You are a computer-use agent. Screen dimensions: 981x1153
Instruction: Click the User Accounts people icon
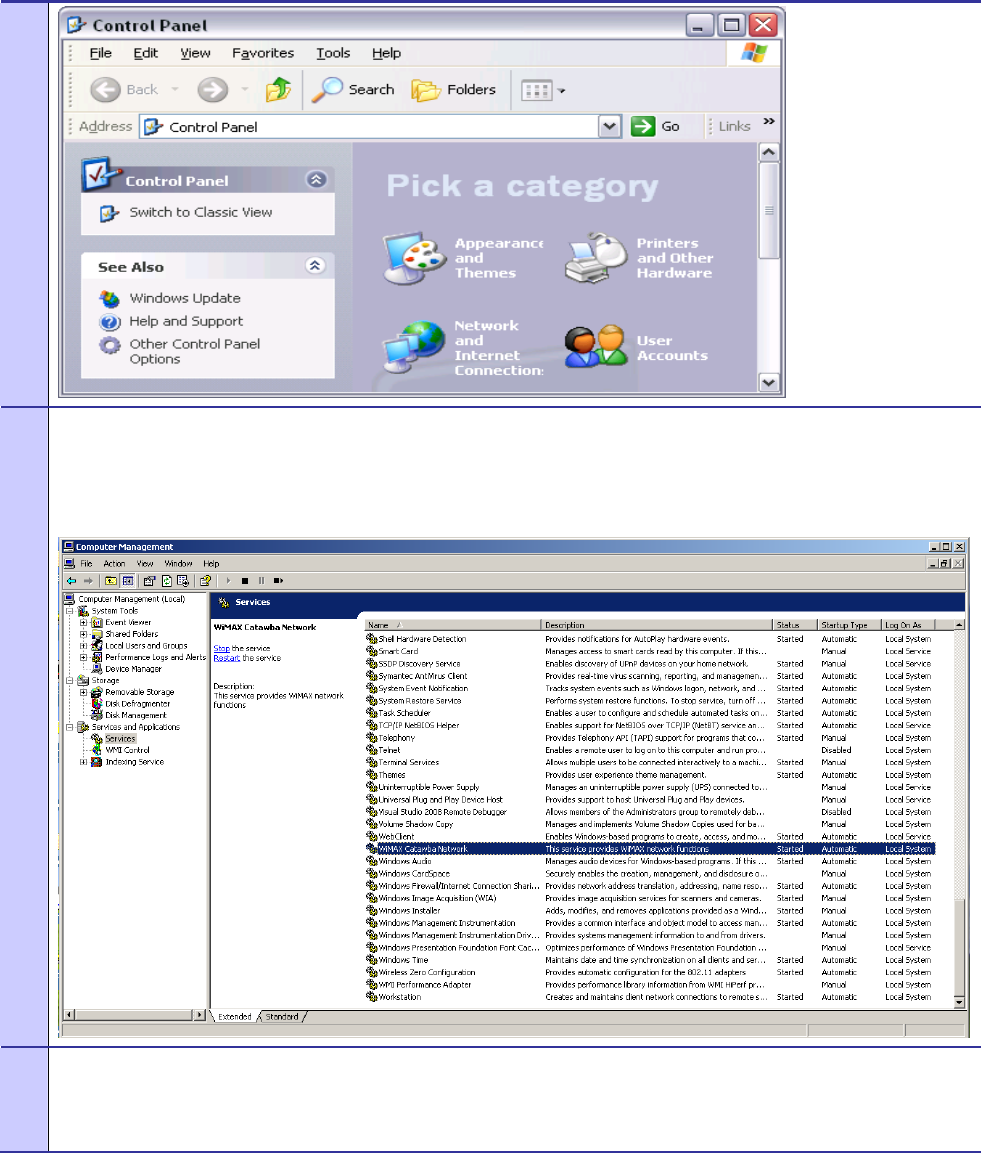(596, 347)
